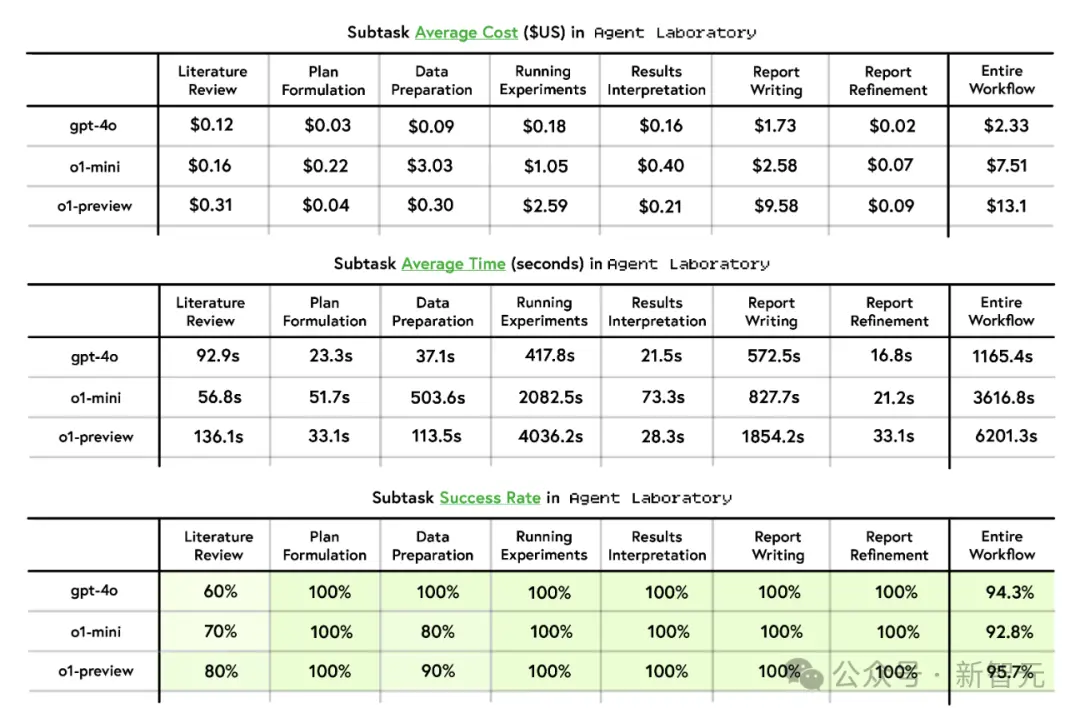This screenshot has width=1080, height=718.
Task: Click the 60% literature review success cell
Action: [220, 591]
